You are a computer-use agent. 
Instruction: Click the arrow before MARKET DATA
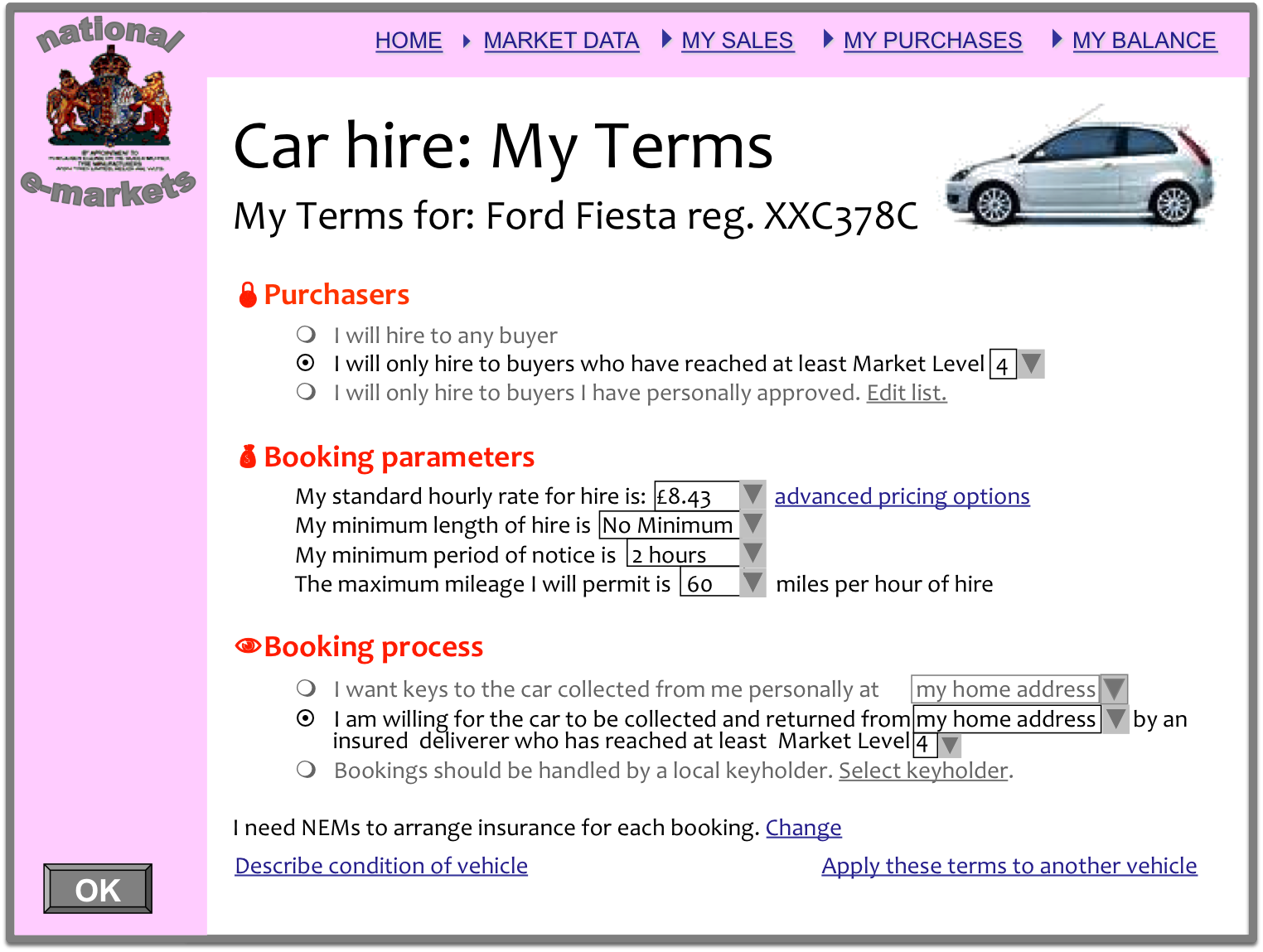(x=467, y=41)
